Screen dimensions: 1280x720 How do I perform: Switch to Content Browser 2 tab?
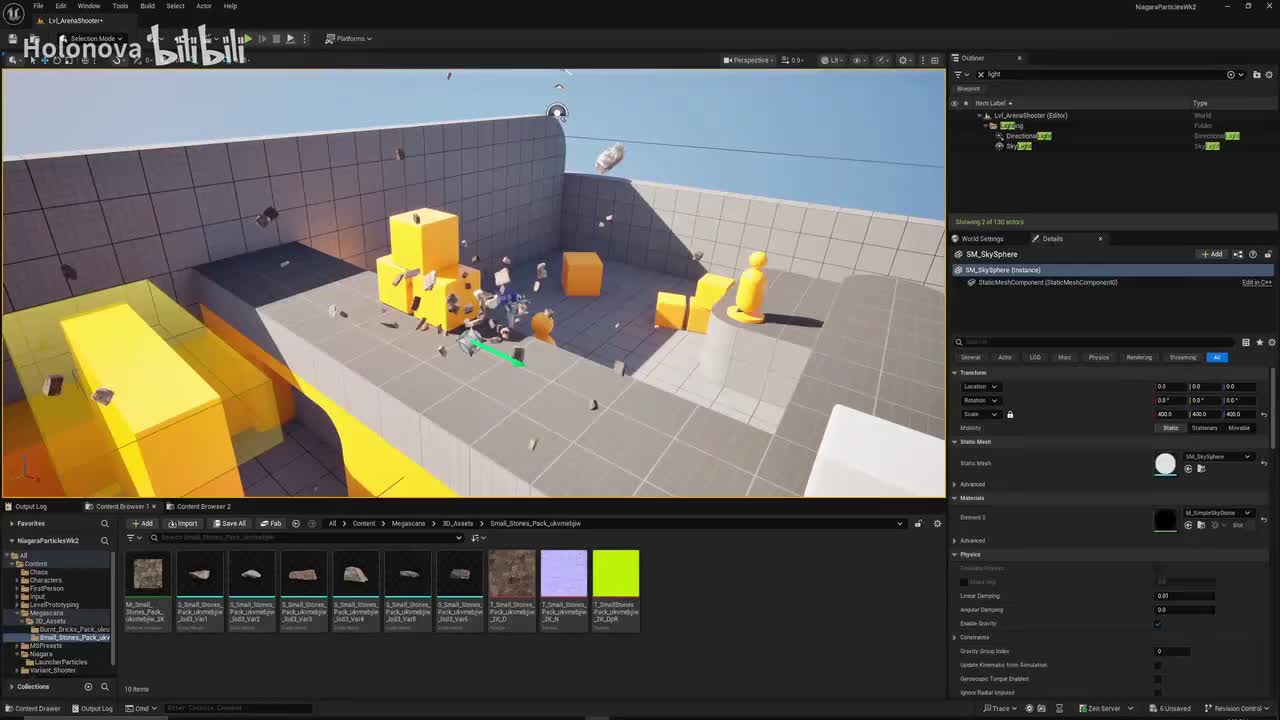203,506
